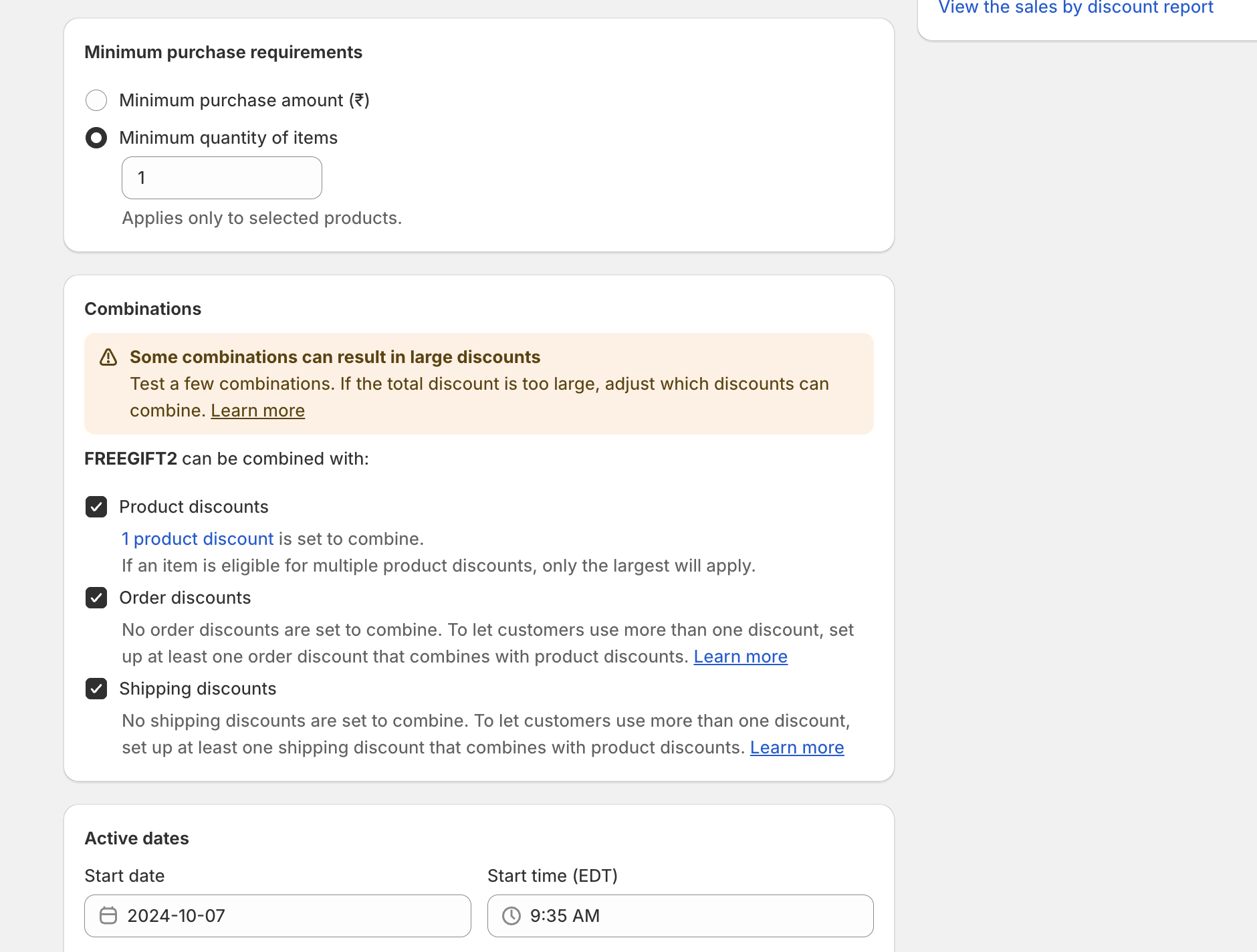This screenshot has width=1257, height=952.
Task: Click the Combinations section heading
Action: [142, 308]
